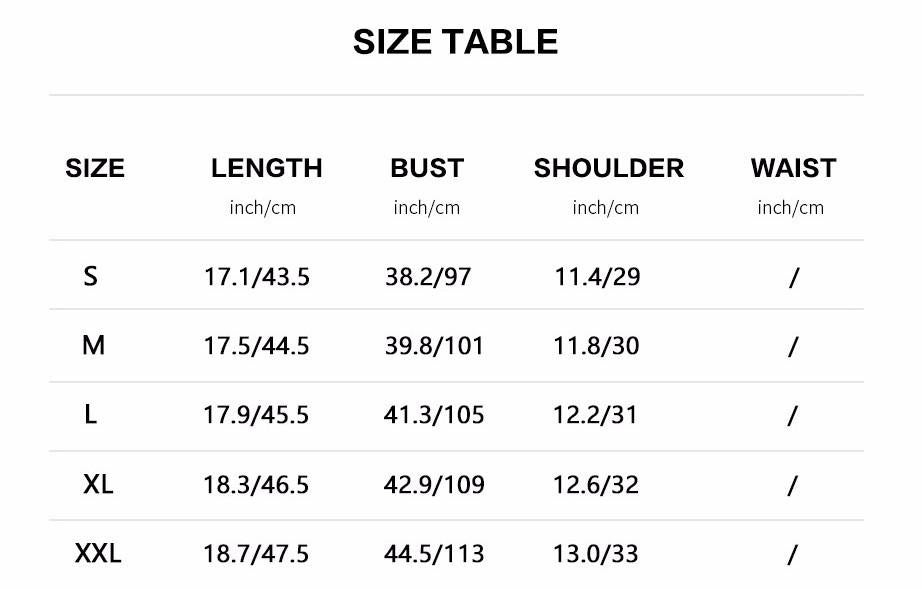
Task: Click length value 18.7/47.5
Action: point(256,554)
